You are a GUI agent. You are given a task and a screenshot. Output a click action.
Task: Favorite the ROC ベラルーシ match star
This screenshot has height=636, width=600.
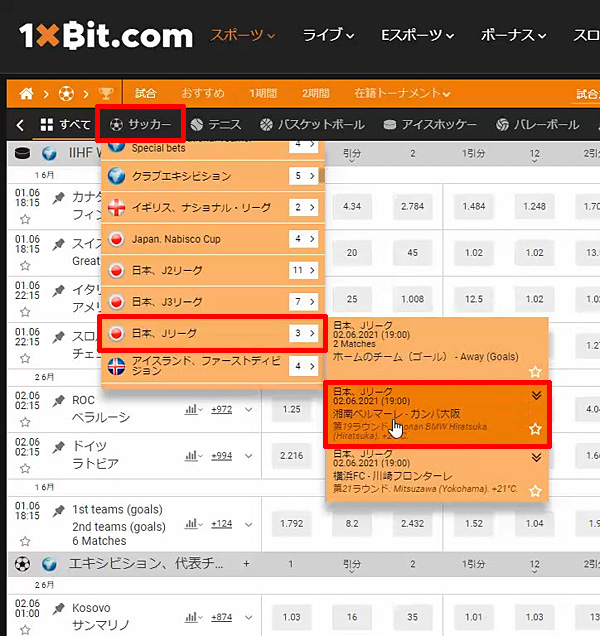click(25, 423)
